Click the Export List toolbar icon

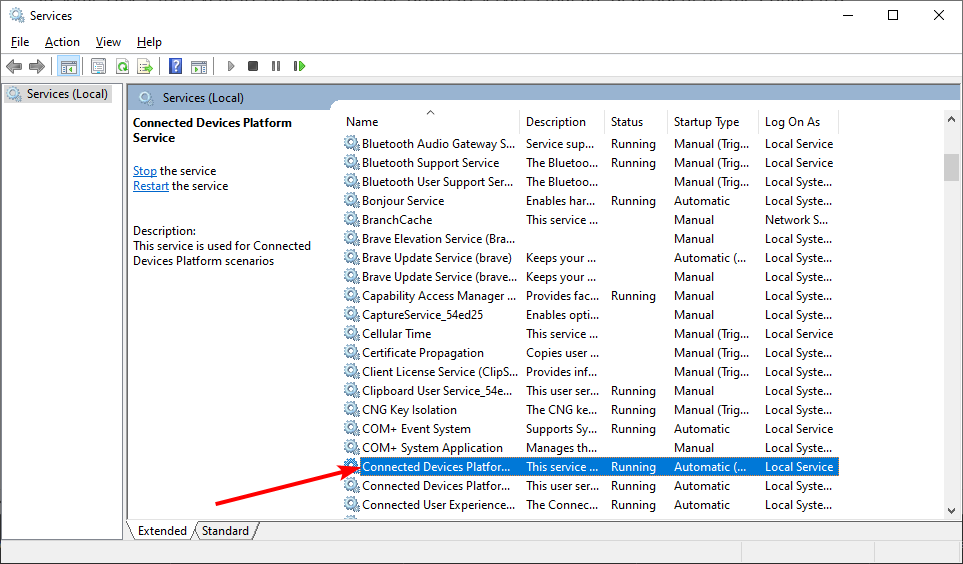click(x=145, y=66)
